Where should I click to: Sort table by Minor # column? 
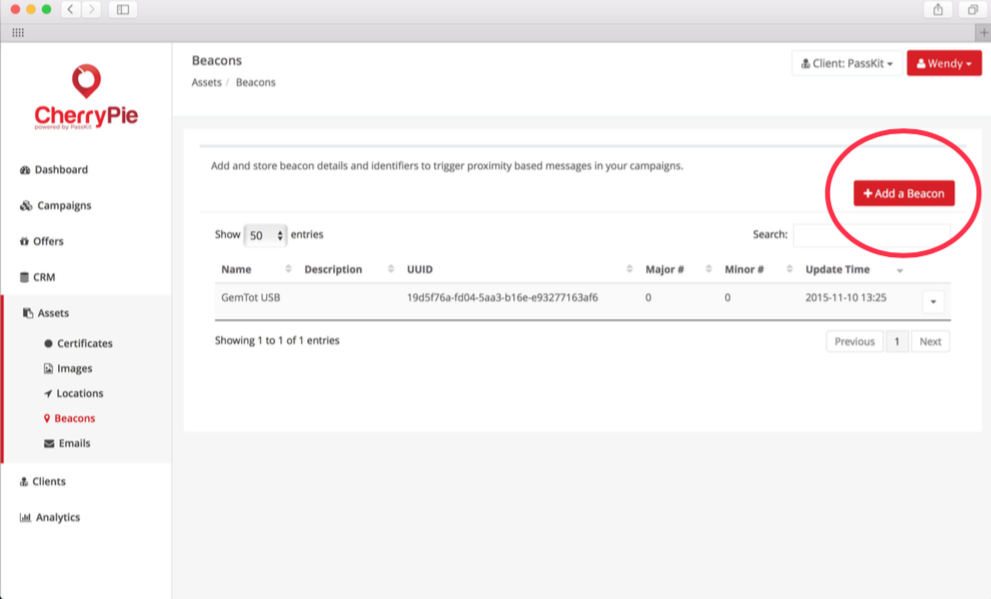pyautogui.click(x=758, y=269)
